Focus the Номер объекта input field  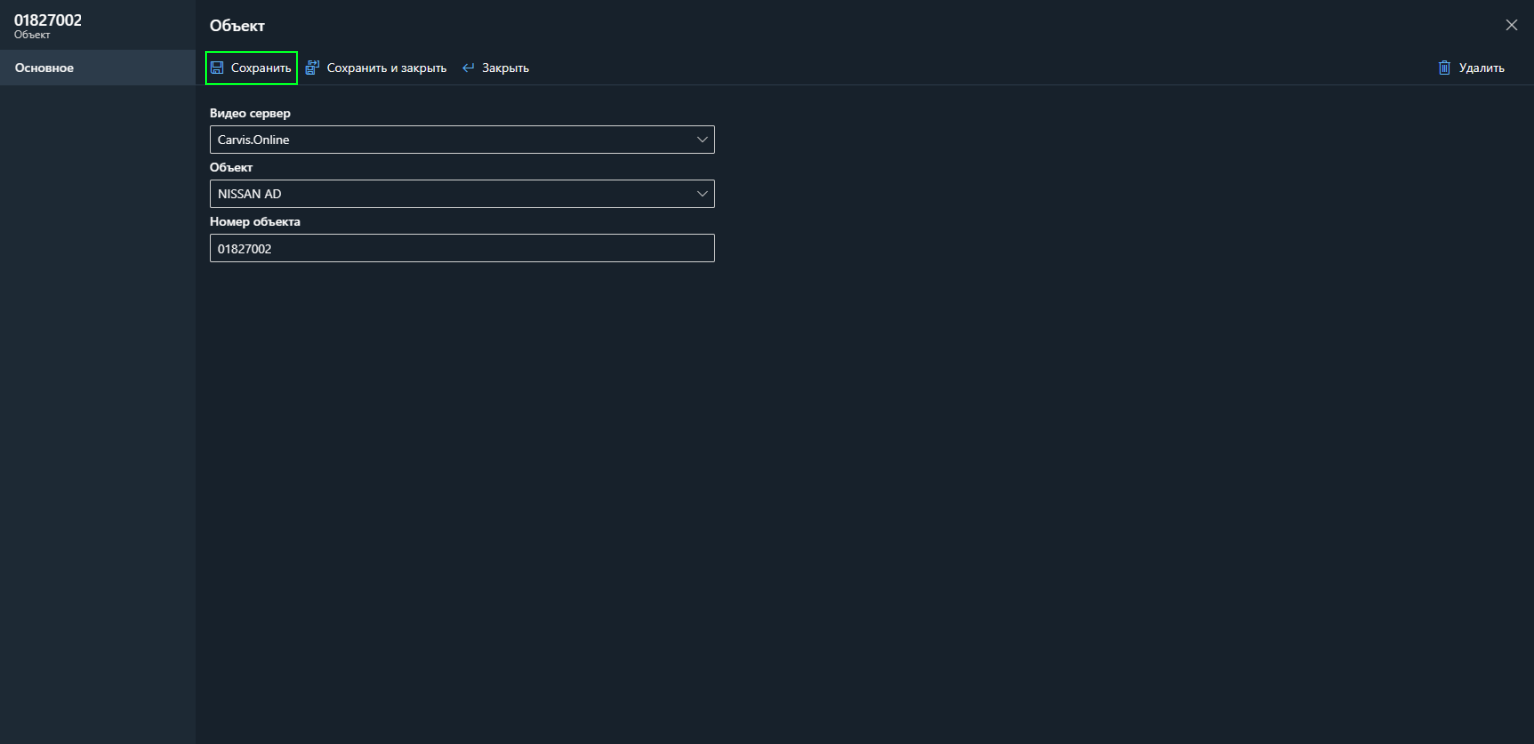pos(462,248)
